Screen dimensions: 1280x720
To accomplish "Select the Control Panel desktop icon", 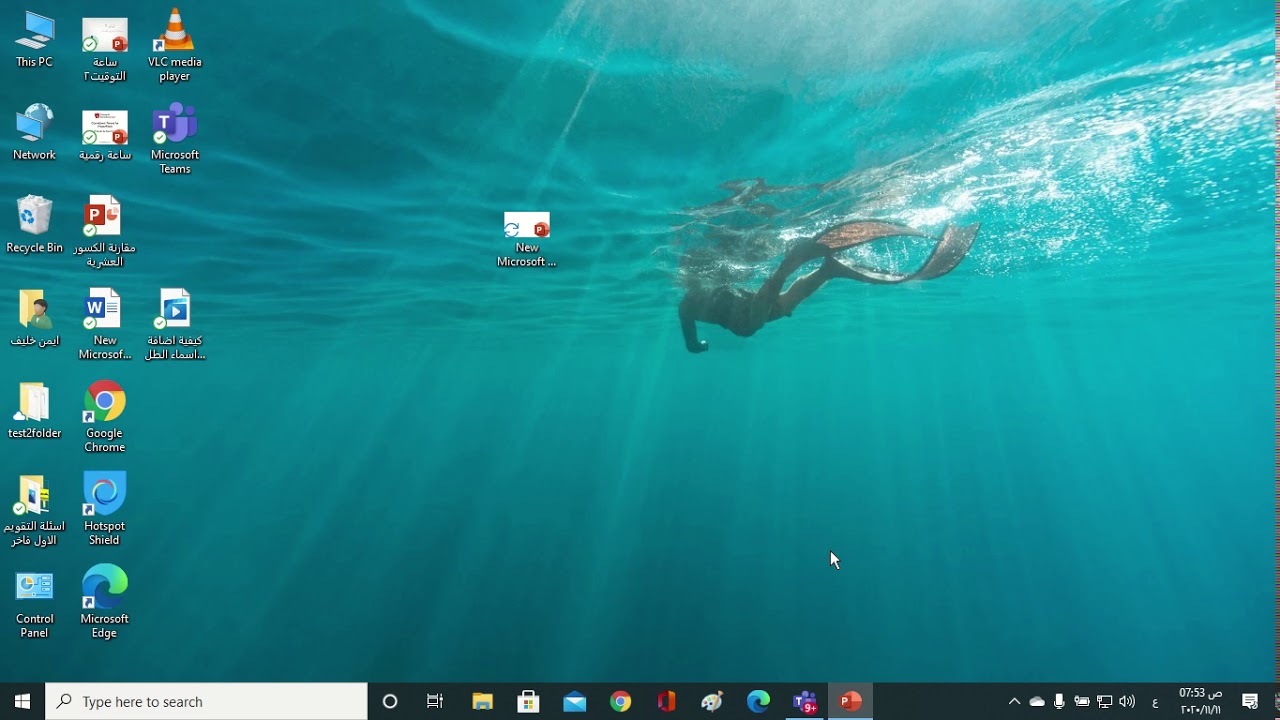I will coord(34,604).
